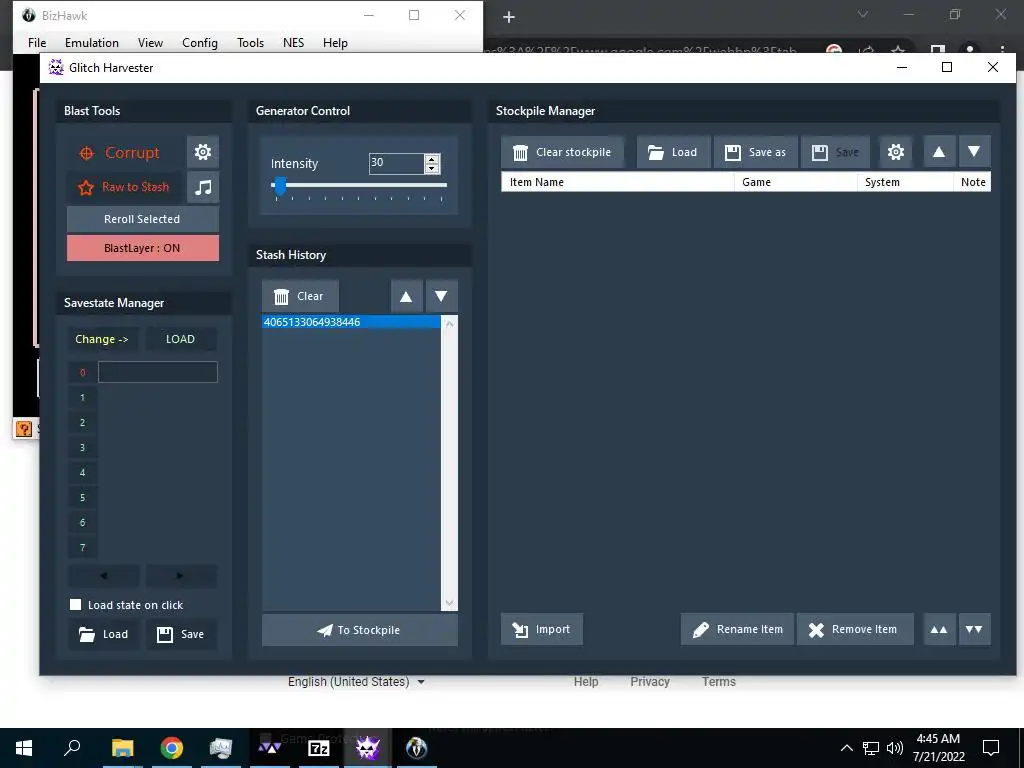Open BizHawk View menu
This screenshot has height=768, width=1024.
point(150,43)
